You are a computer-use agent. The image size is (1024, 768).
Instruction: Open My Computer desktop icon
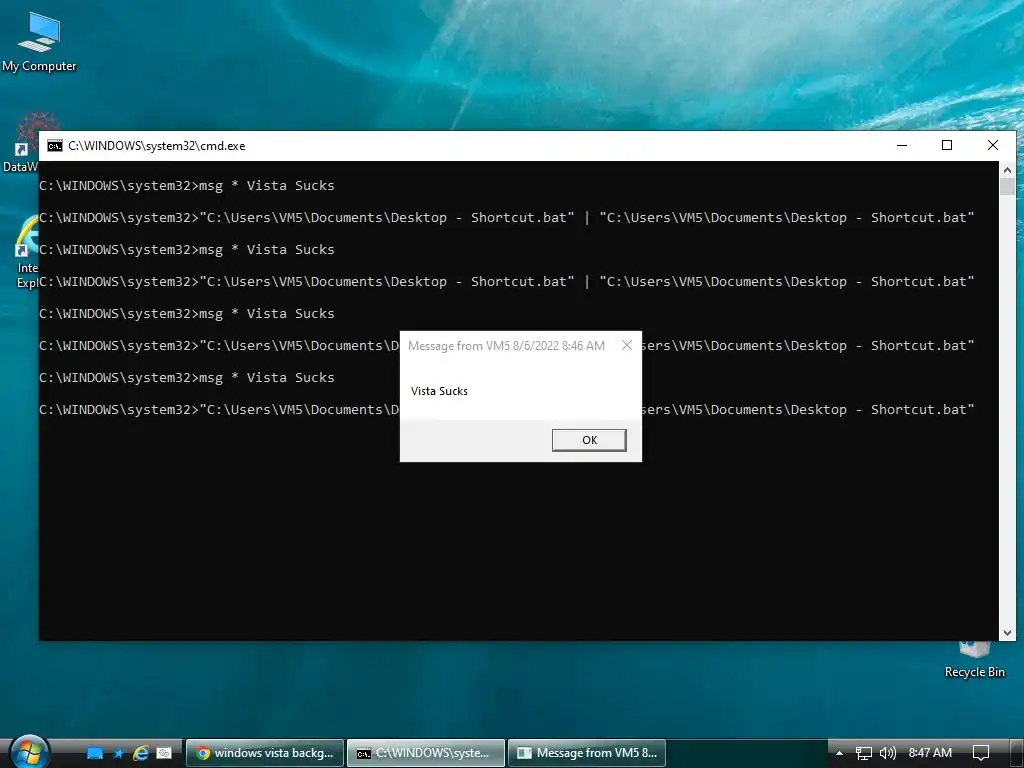click(x=39, y=40)
